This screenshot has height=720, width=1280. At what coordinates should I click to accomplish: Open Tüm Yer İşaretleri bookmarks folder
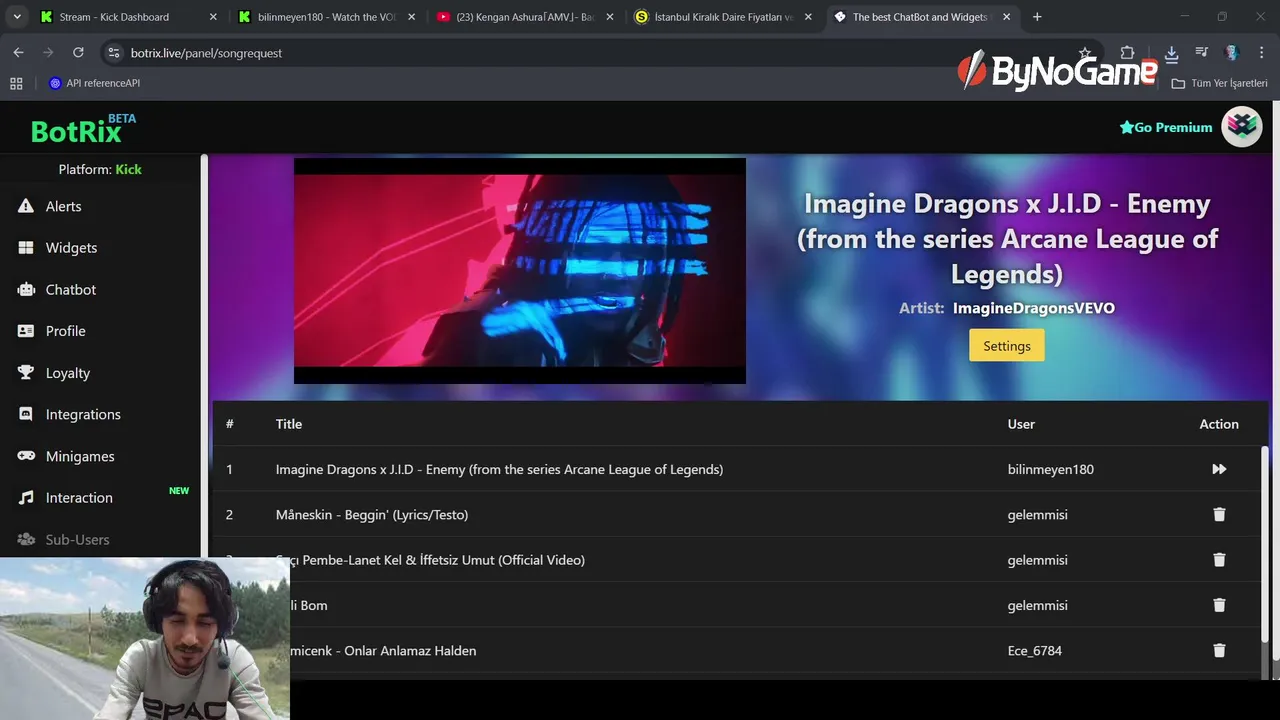1219,83
